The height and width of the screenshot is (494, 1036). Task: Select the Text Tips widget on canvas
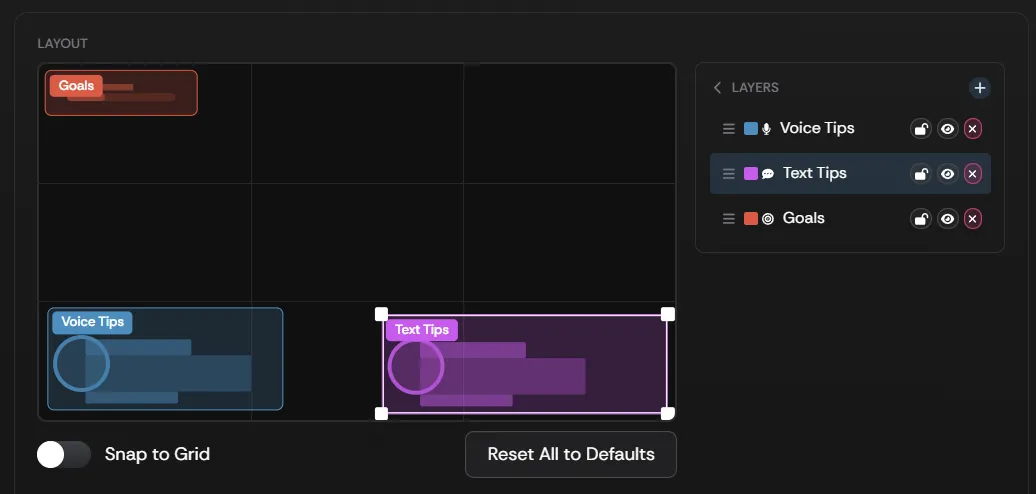tap(525, 365)
